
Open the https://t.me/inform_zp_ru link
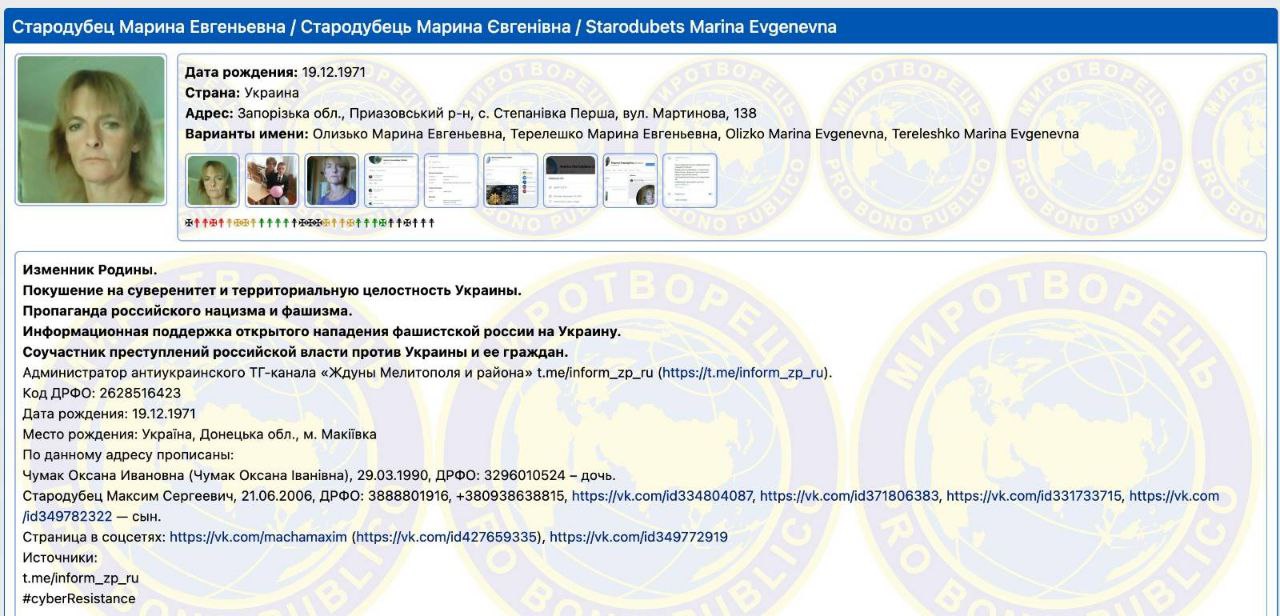743,373
